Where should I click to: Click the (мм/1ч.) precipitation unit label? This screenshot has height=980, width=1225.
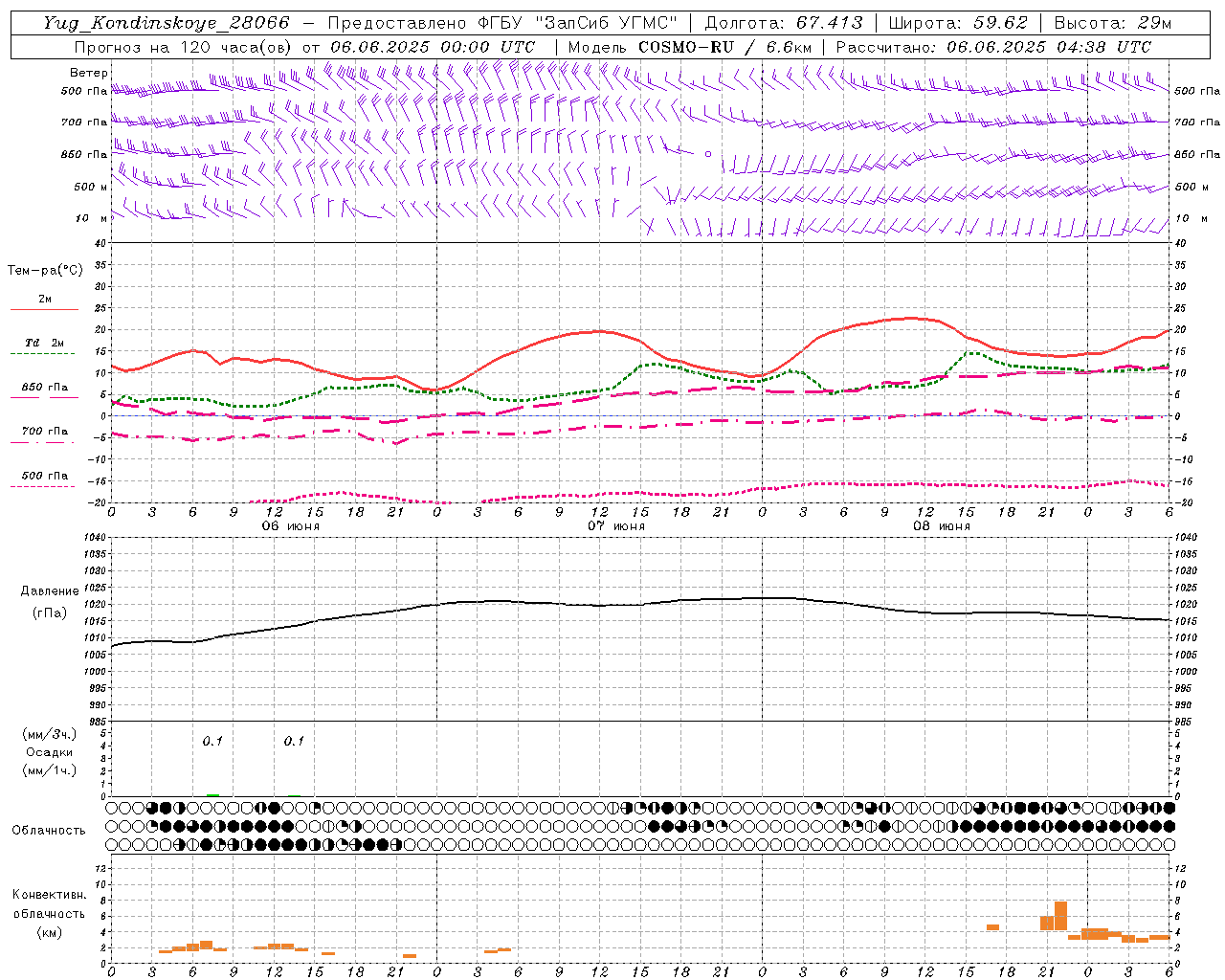coord(50,770)
